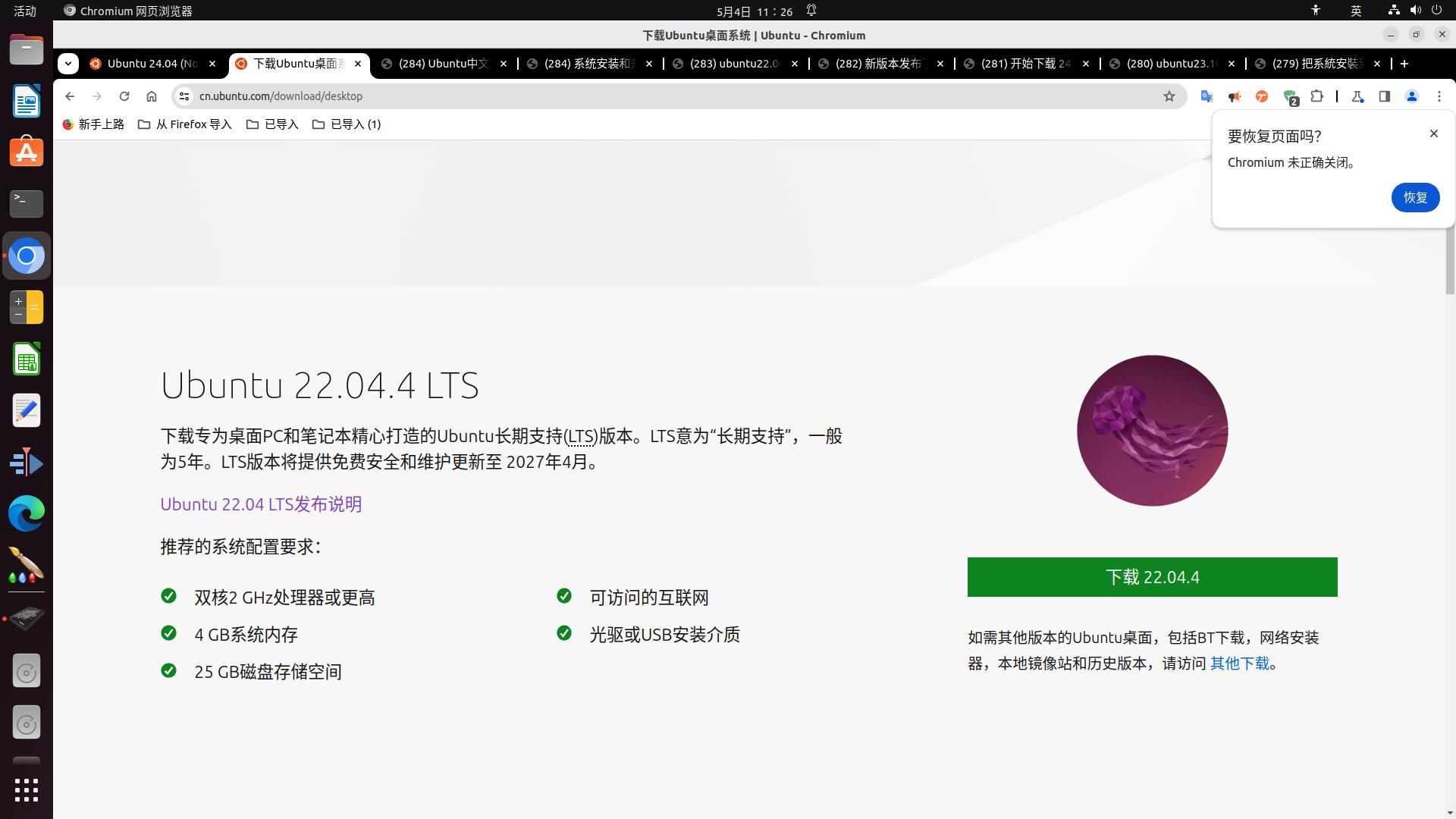This screenshot has width=1456, height=819.
Task: Click the scrollbar down arrow
Action: (x=1450, y=813)
